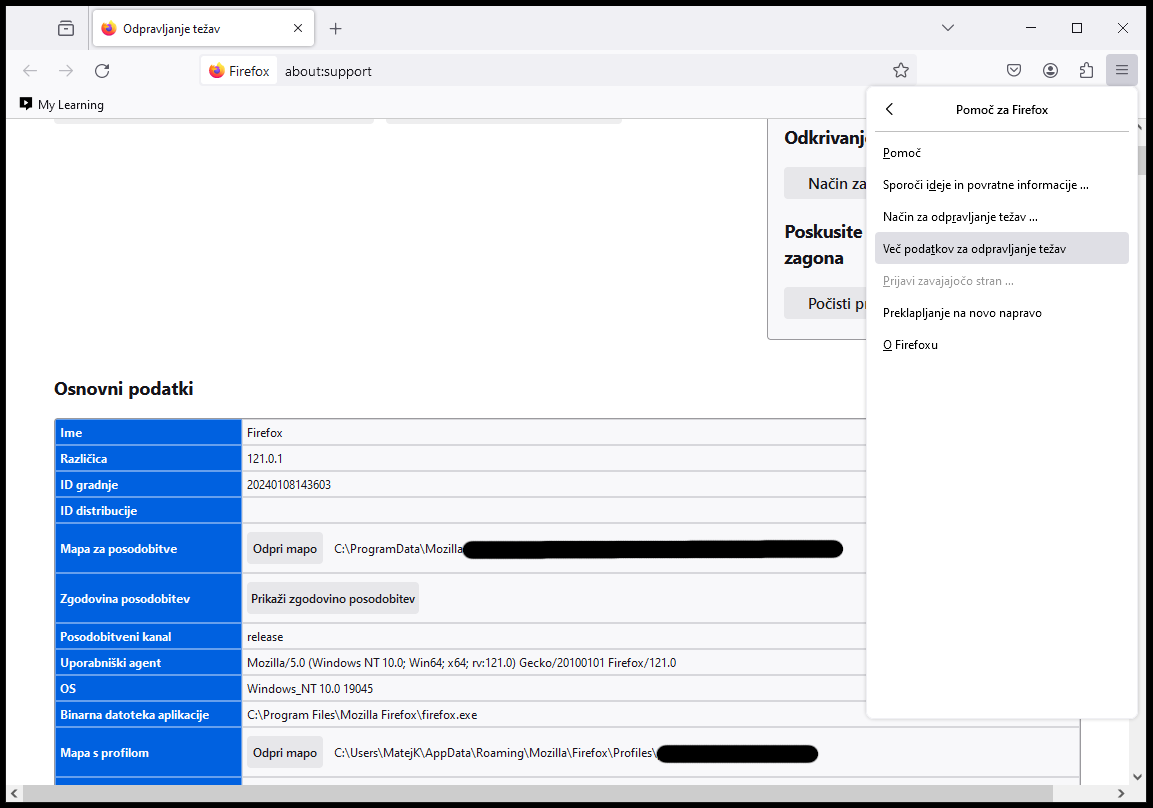Open Več podatkov za odpravljanje težav
The image size is (1153, 808).
1002,249
